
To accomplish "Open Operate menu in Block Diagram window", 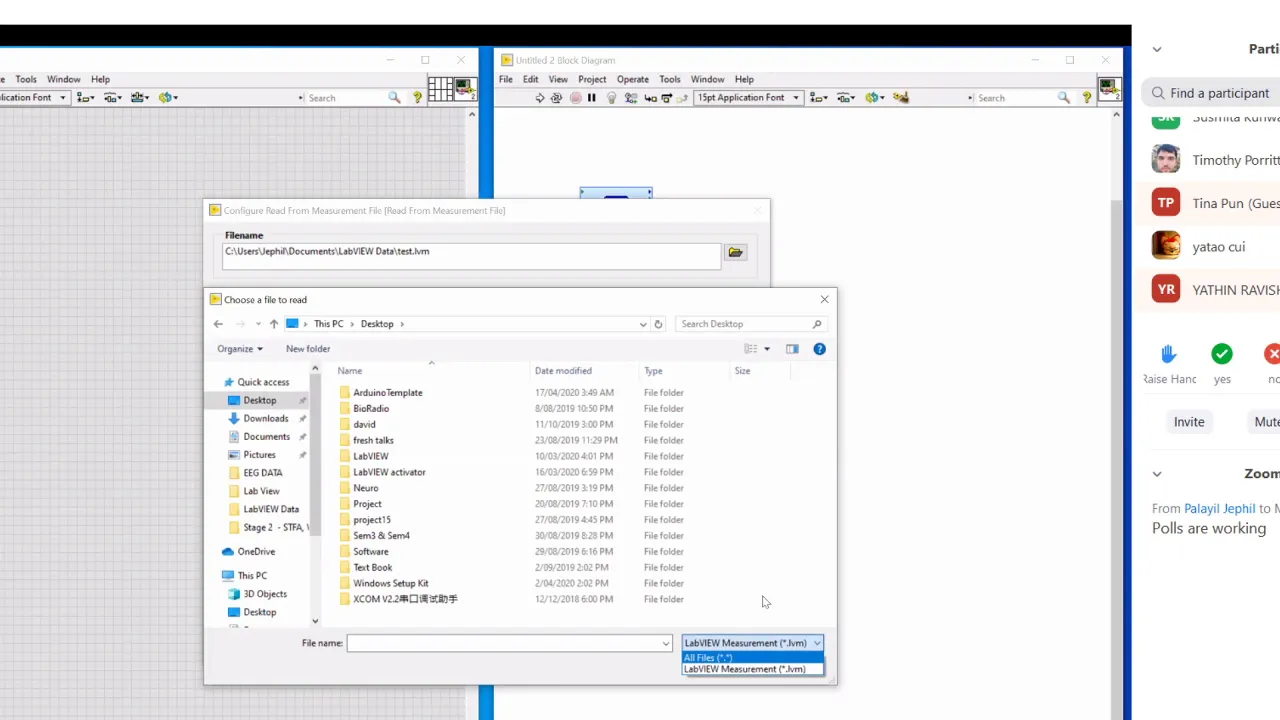I will [x=633, y=79].
